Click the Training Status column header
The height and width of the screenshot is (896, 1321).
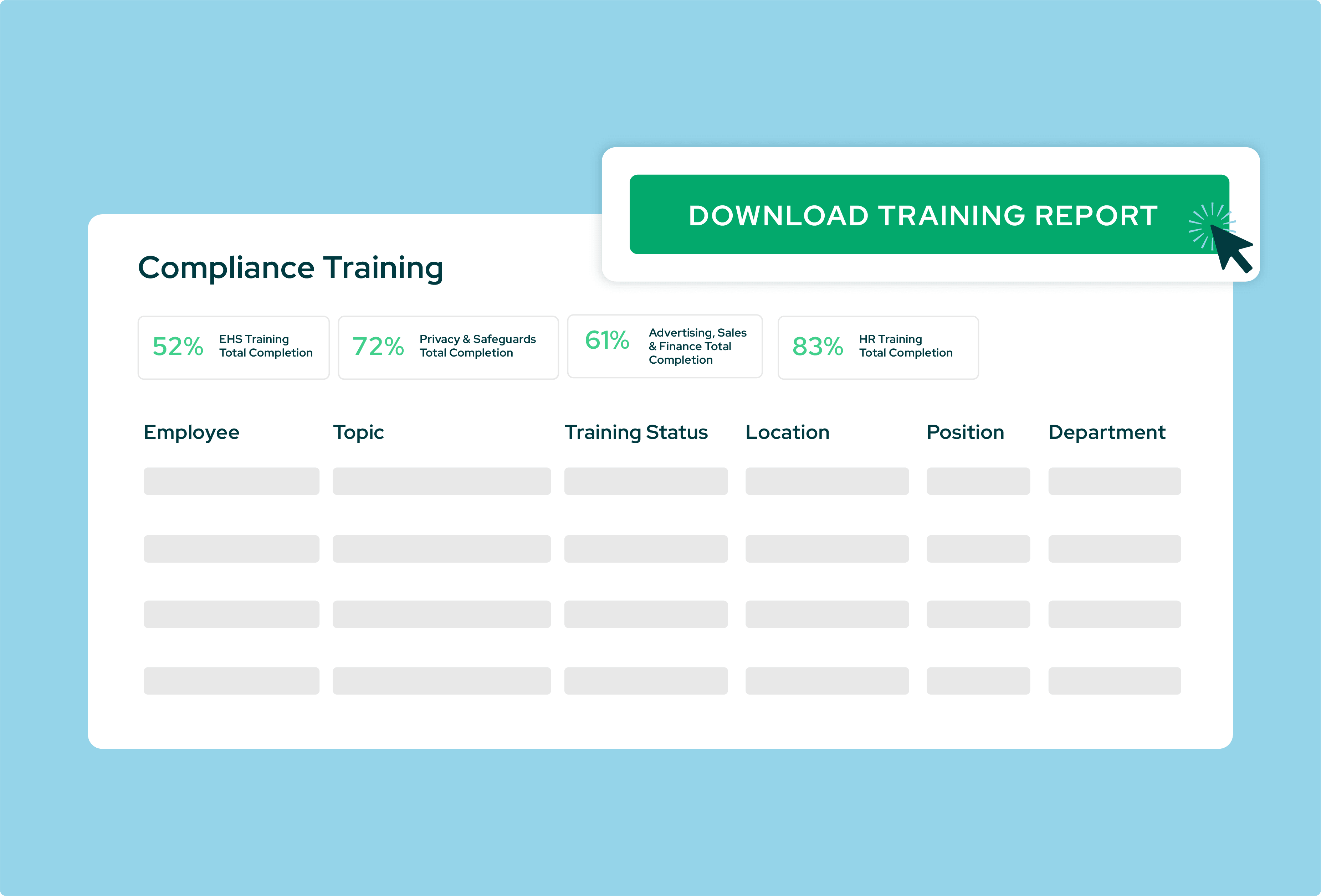click(636, 432)
